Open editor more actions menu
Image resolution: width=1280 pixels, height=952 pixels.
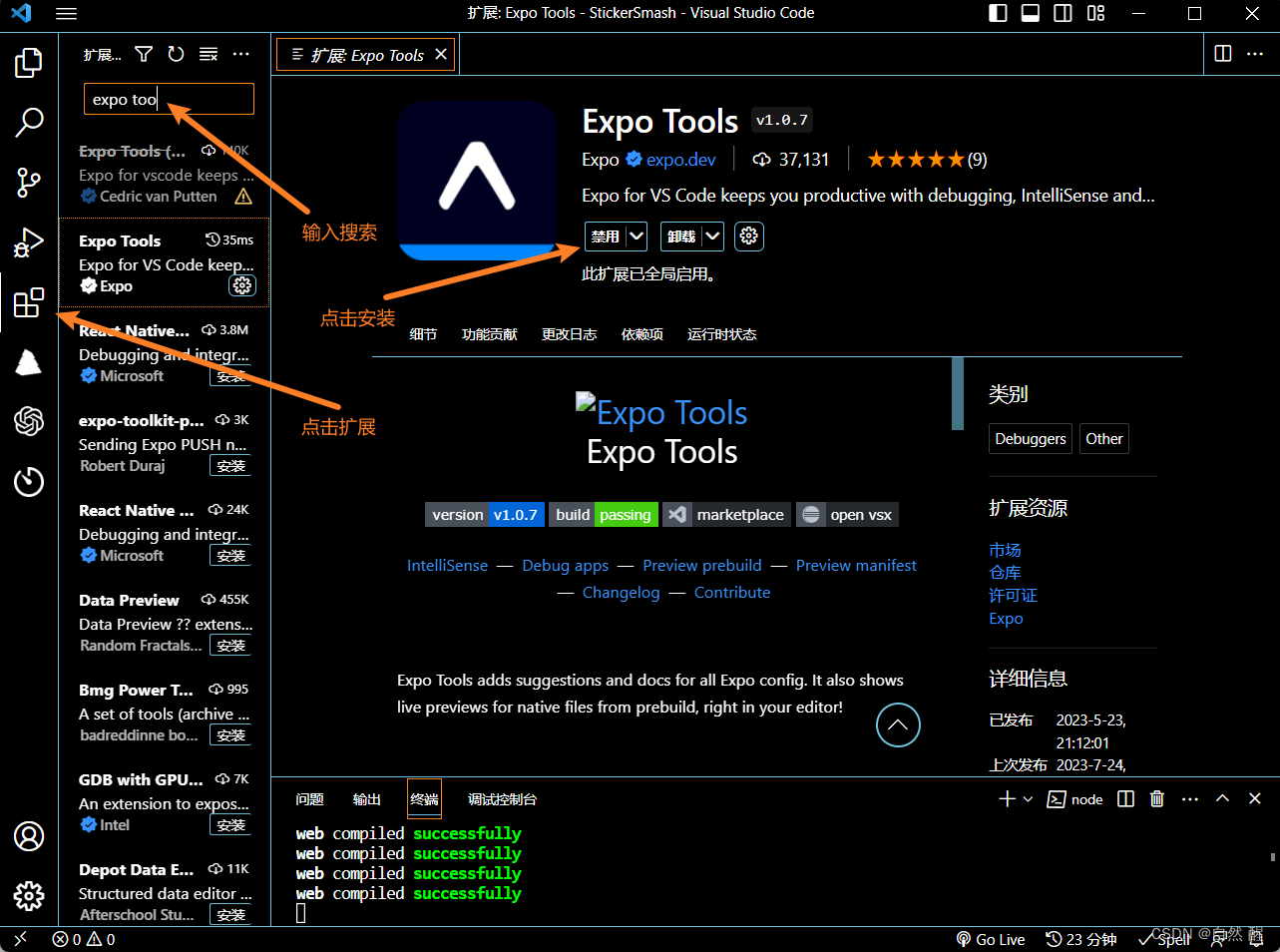click(x=1255, y=54)
